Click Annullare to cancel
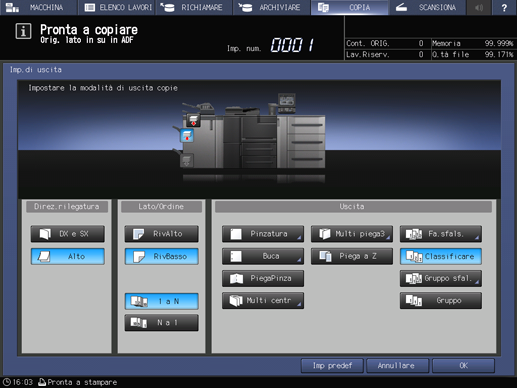Viewport: 517px width, 388px height. [x=397, y=366]
